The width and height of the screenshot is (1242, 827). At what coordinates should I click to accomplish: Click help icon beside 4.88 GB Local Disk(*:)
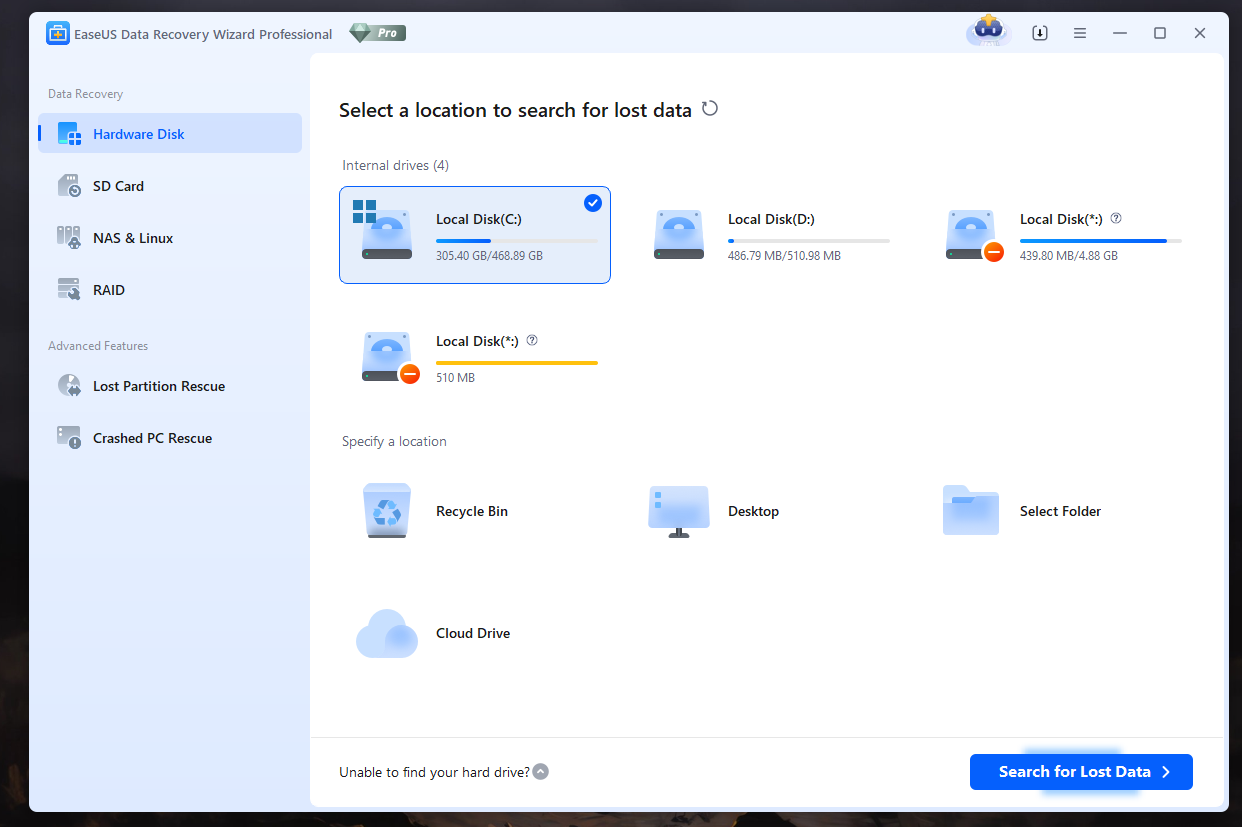1116,218
